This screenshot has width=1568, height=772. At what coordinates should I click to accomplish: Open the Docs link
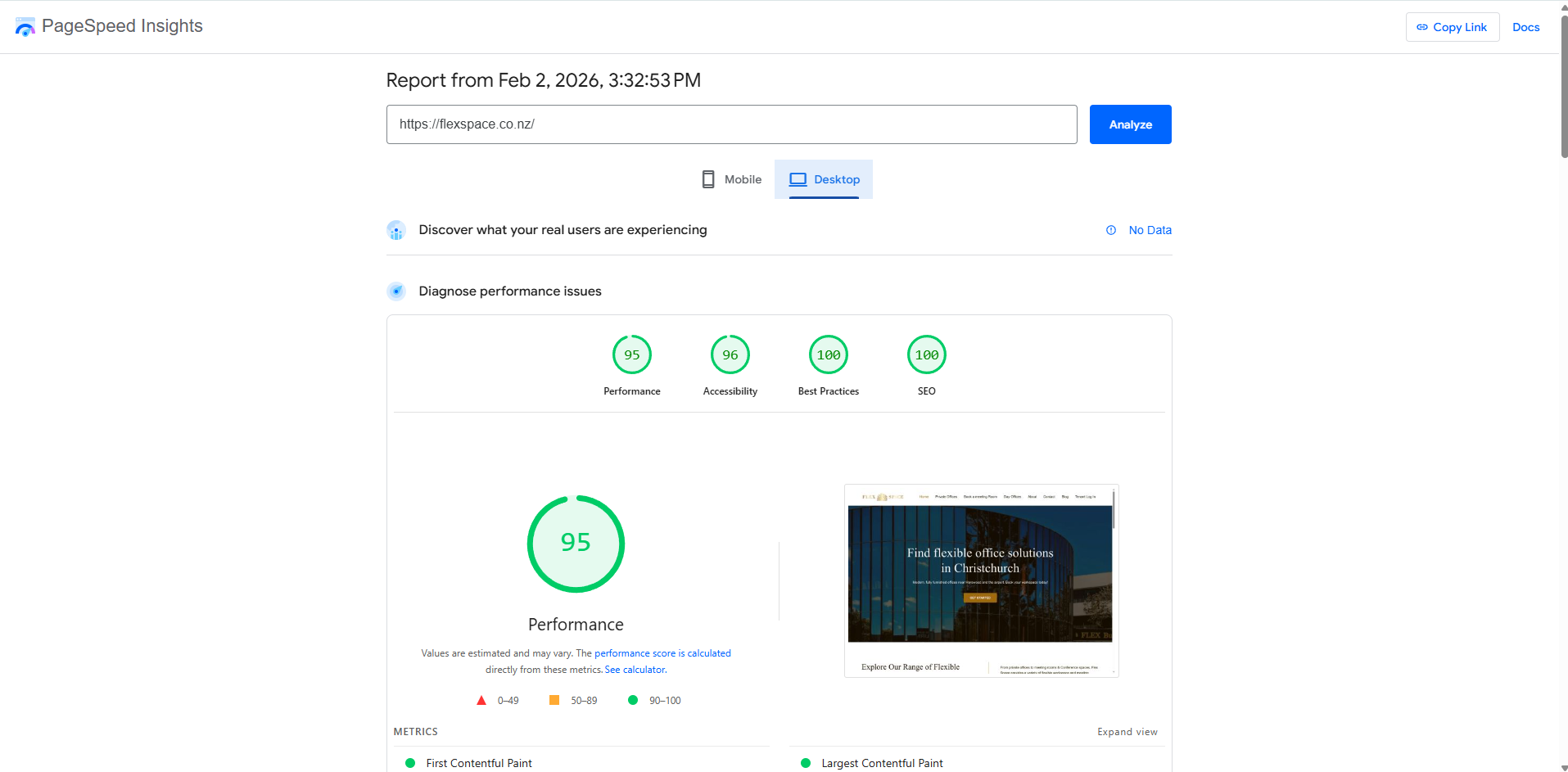[x=1525, y=27]
